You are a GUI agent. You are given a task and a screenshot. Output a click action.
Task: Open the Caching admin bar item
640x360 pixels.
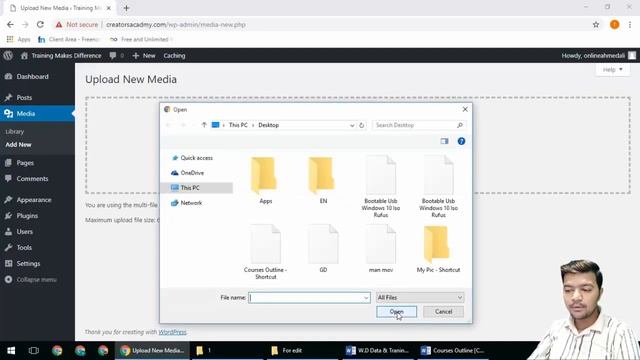coord(174,56)
